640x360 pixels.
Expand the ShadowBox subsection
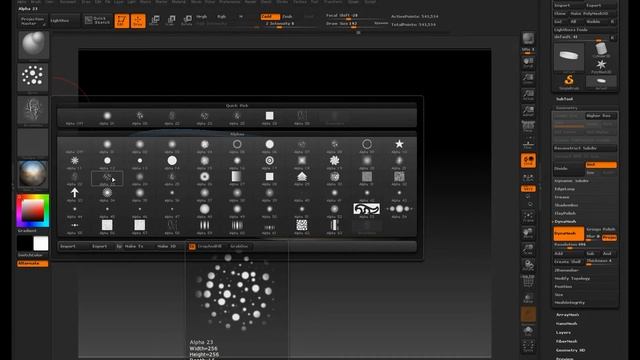[x=566, y=205]
